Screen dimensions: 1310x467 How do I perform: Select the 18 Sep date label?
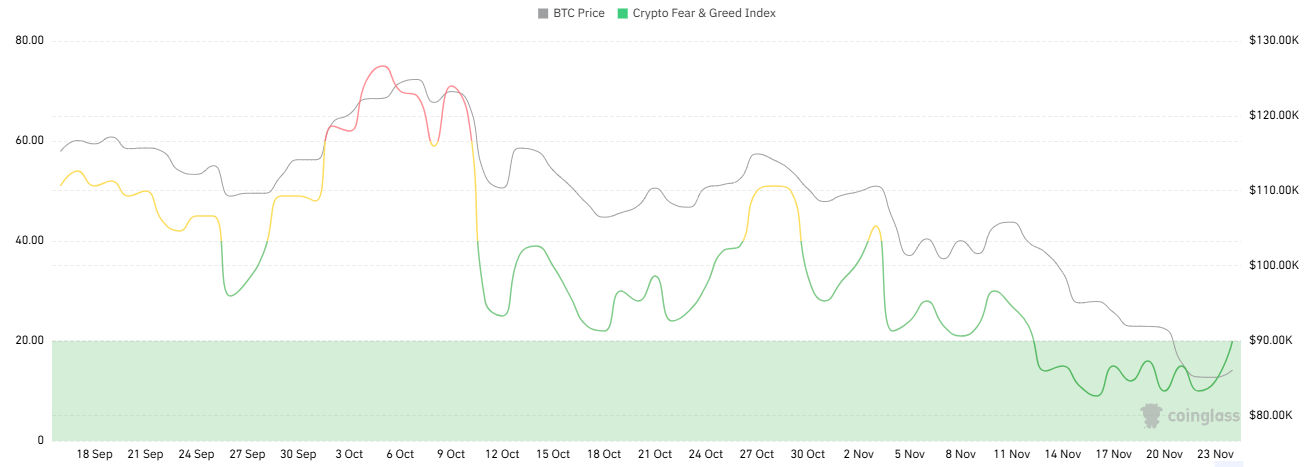coord(95,454)
